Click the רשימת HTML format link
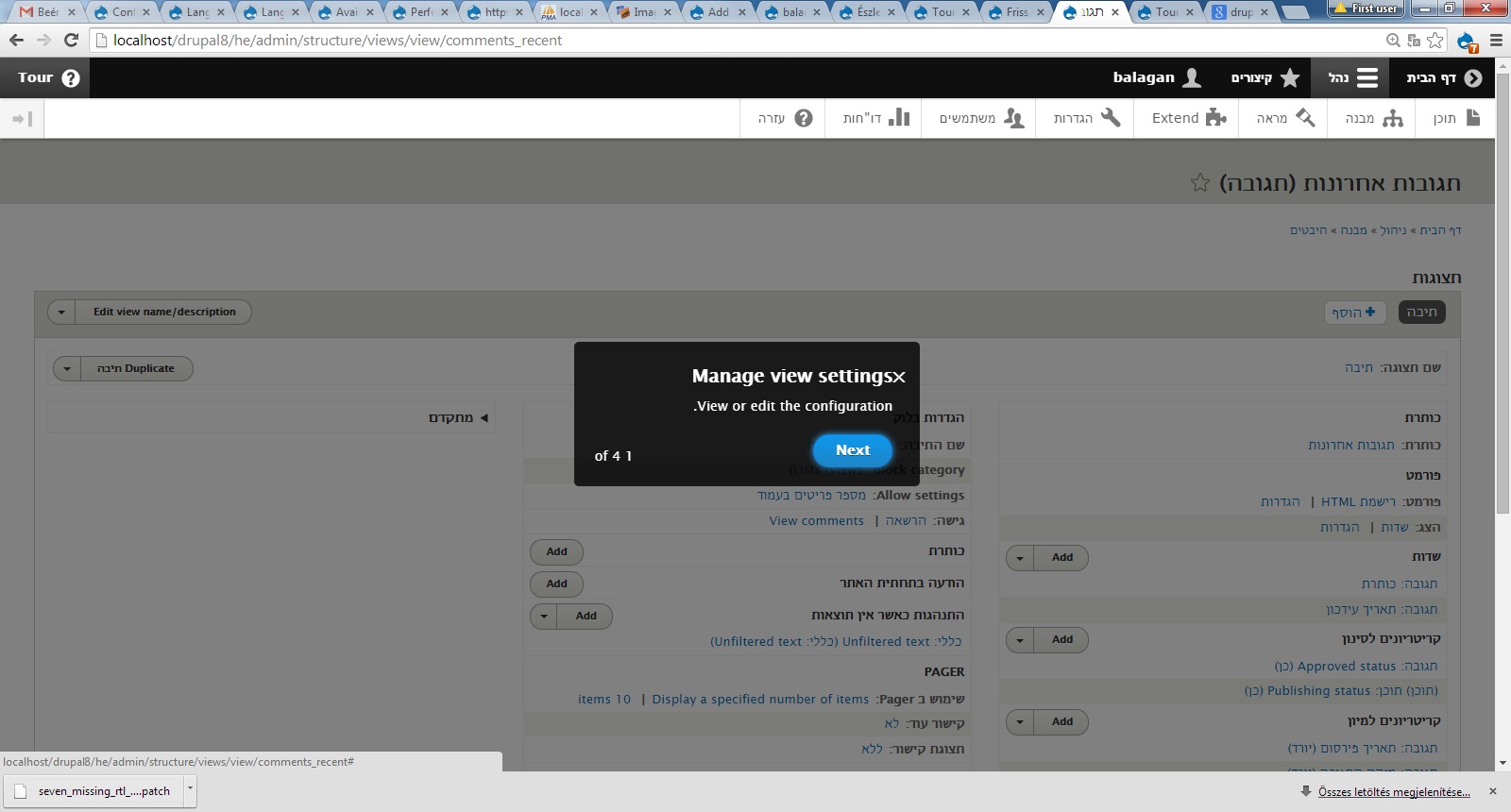The image size is (1511, 812). (1358, 501)
